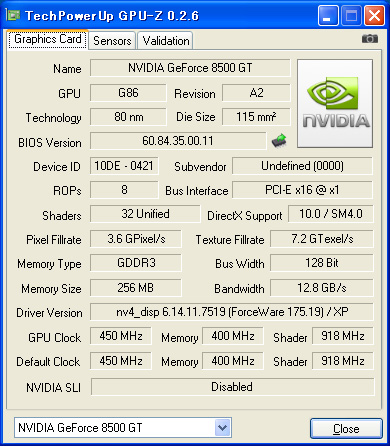Open the graphics card selection dropdown arrow
Image resolution: width=390 pixels, height=446 pixels.
click(x=222, y=427)
